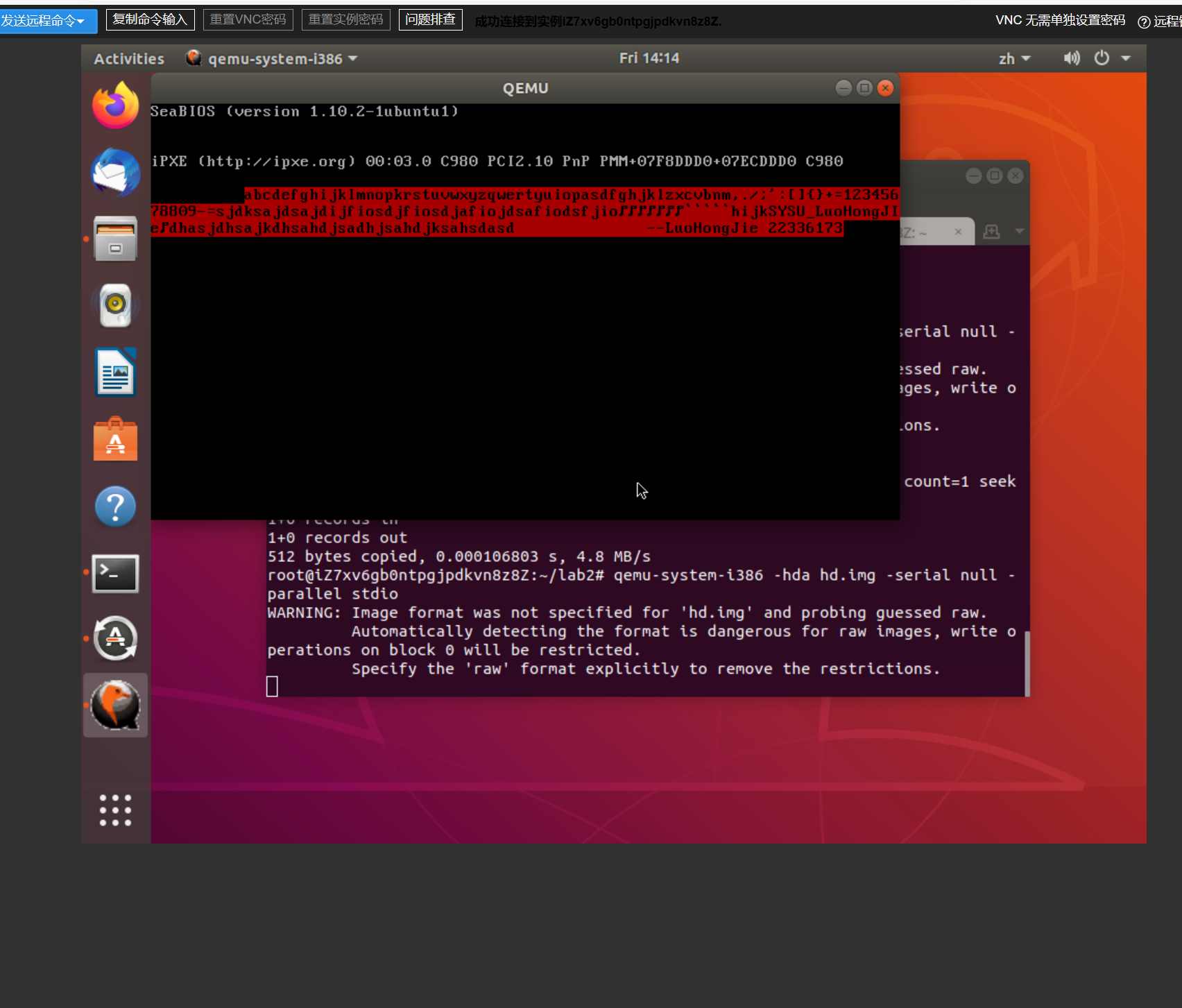Open the volume indicator in top bar
Screen dimensions: 1182x1008
click(x=1072, y=58)
